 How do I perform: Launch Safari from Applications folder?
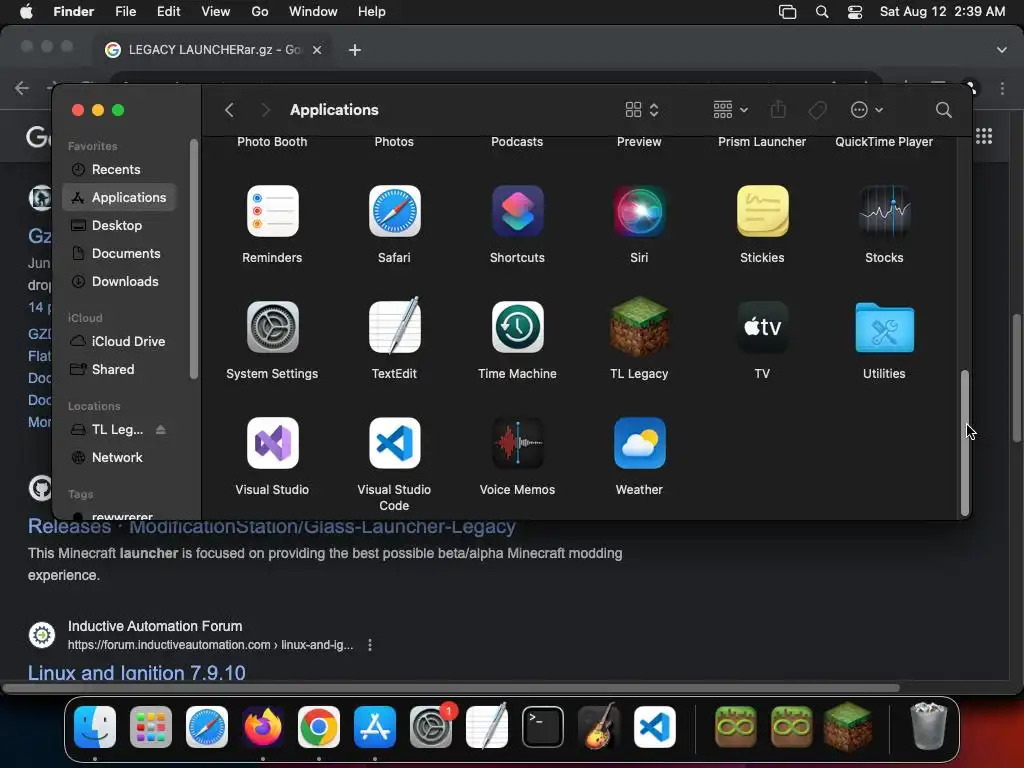point(394,211)
